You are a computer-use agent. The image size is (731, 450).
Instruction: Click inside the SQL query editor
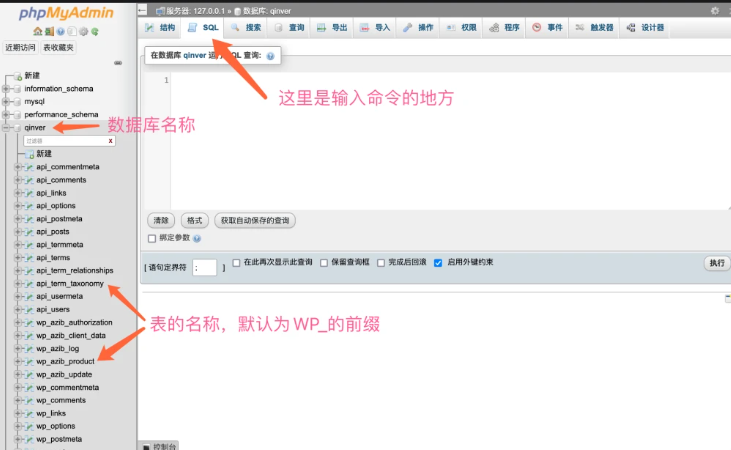coord(440,140)
